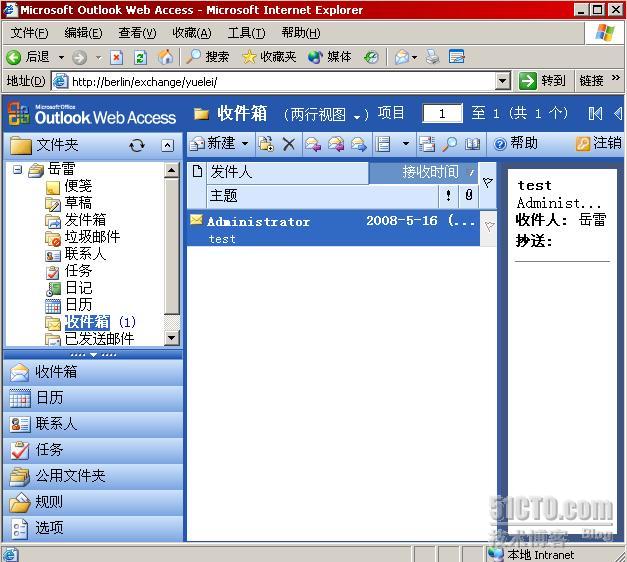
Task: Open the 搜索 search toolbar button
Action: click(x=208, y=57)
